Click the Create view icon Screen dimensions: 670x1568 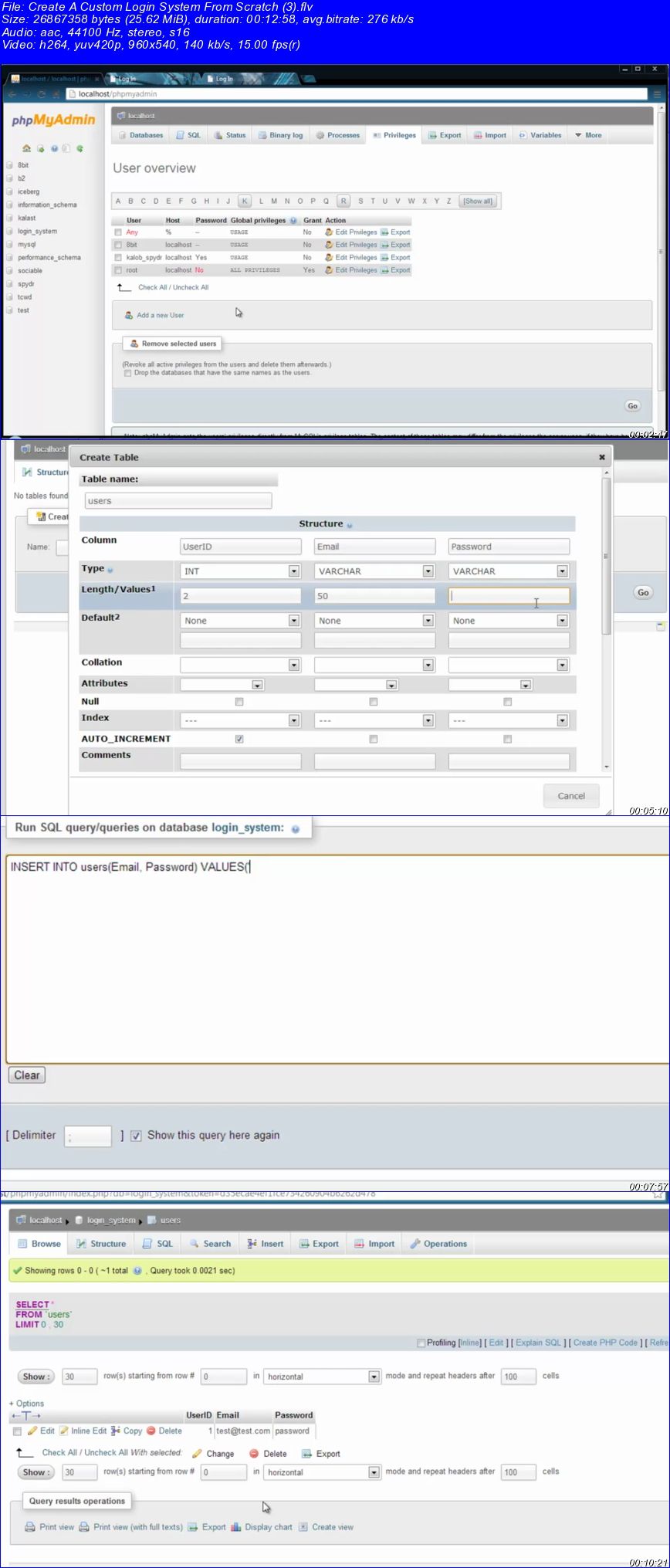303,1527
